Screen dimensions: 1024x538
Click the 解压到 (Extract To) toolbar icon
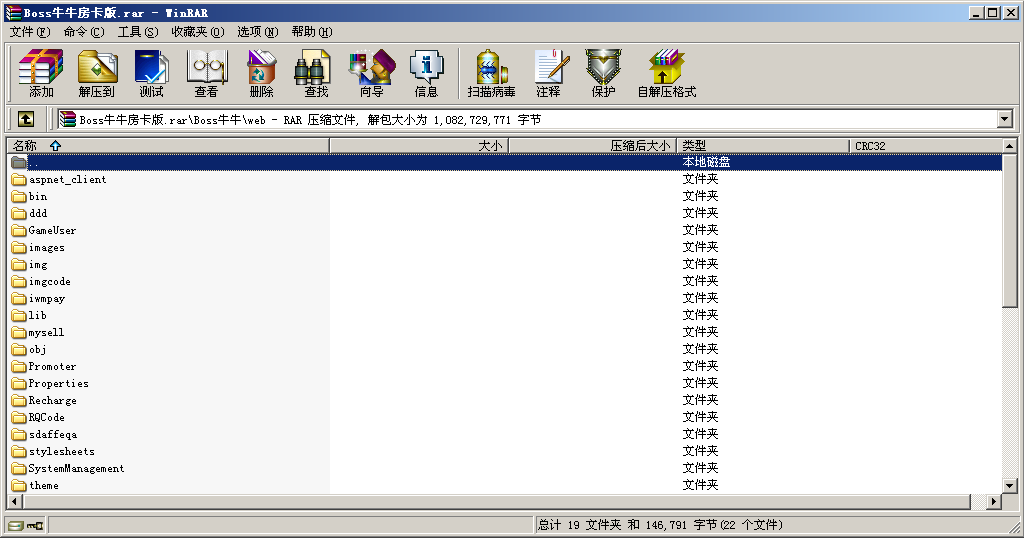click(97, 74)
